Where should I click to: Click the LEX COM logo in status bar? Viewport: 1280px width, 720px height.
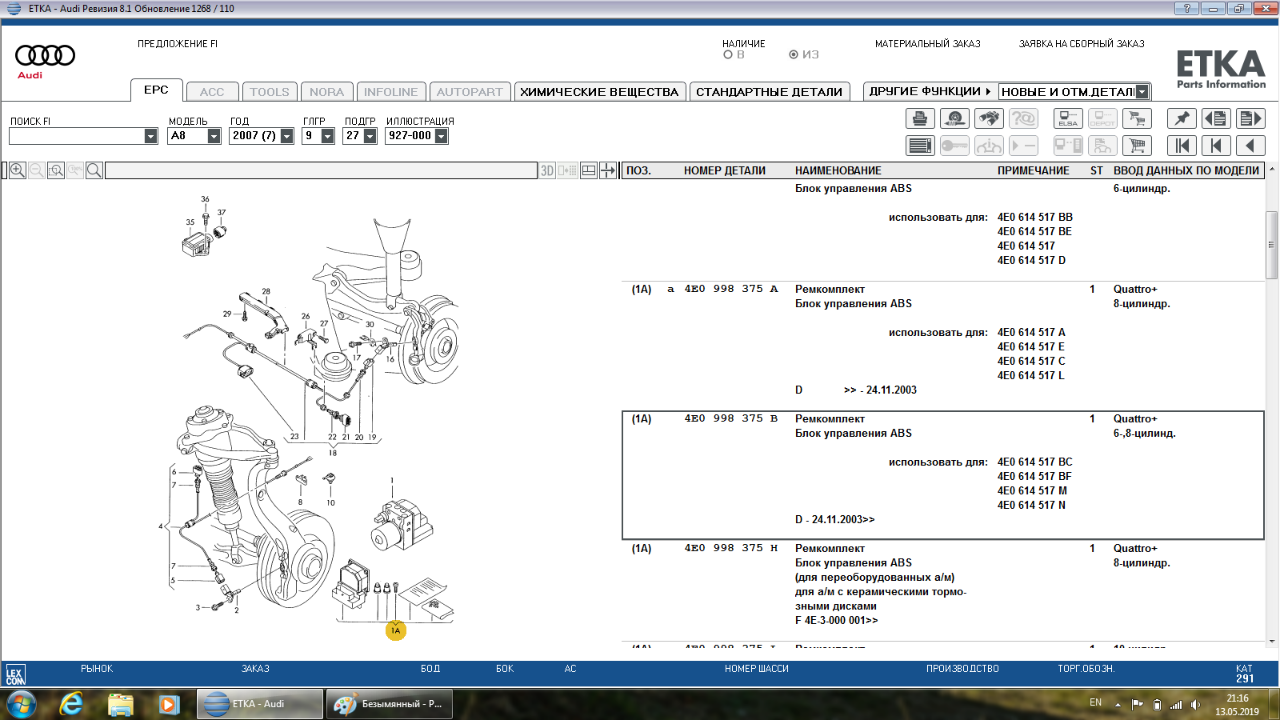coord(16,674)
